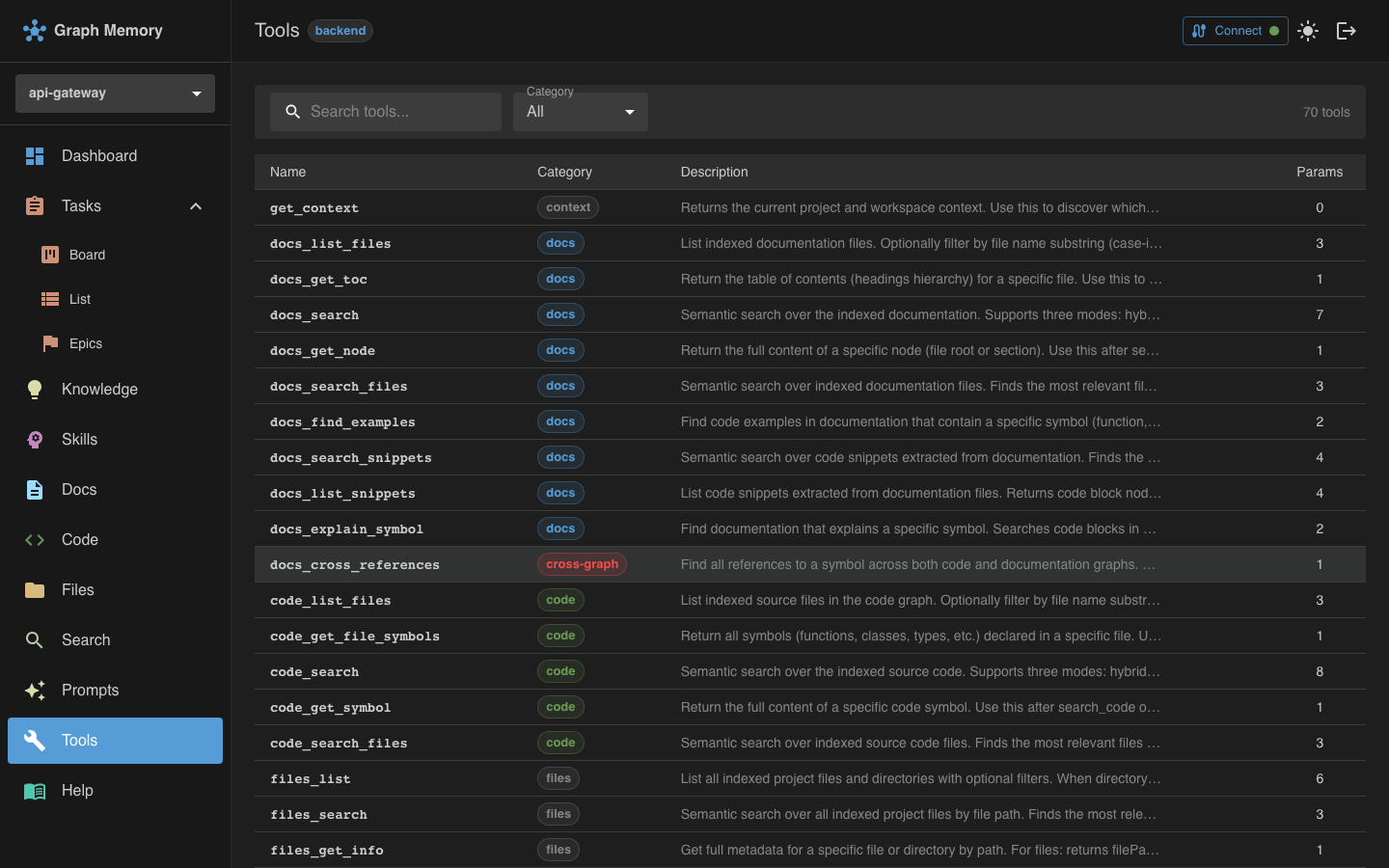1389x868 pixels.
Task: Open the api-gateway project dropdown
Action: coord(115,94)
